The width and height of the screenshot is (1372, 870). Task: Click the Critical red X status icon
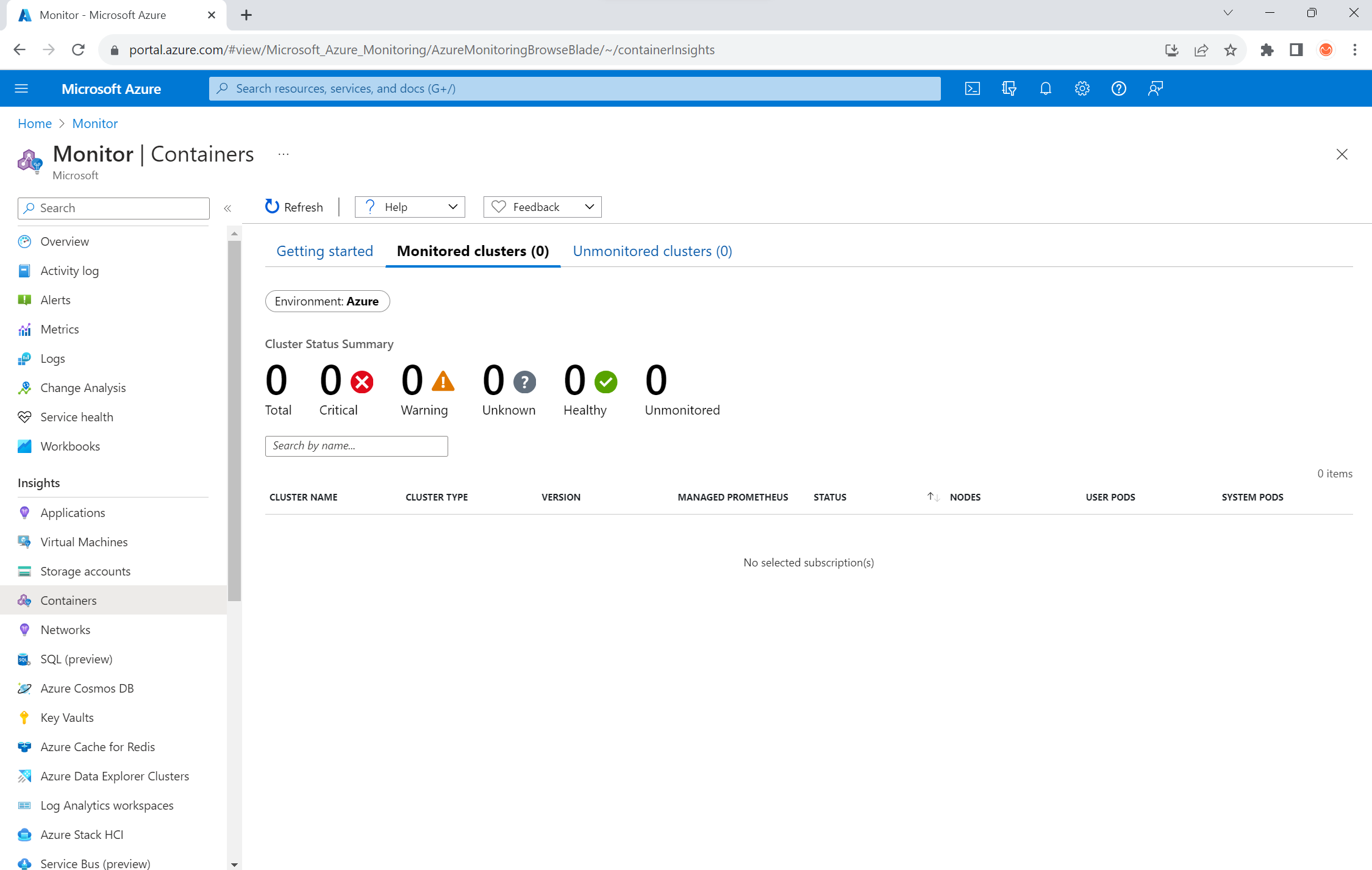[362, 382]
